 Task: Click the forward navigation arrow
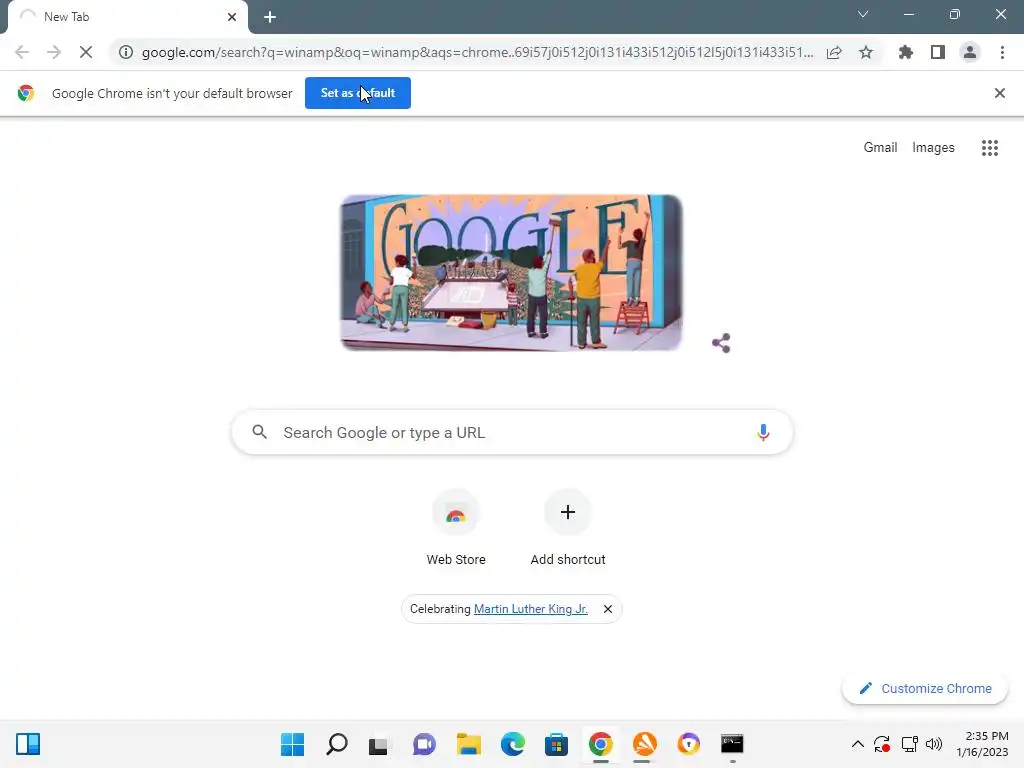pos(54,52)
